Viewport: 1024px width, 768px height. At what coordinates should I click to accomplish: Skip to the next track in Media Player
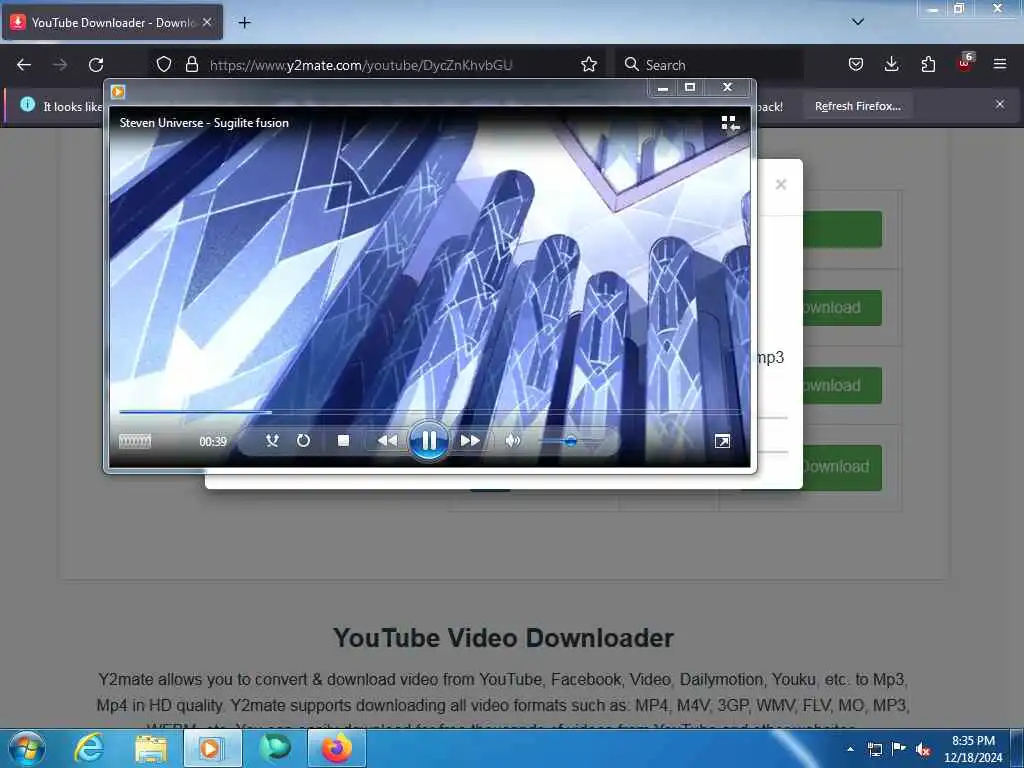[x=470, y=441]
